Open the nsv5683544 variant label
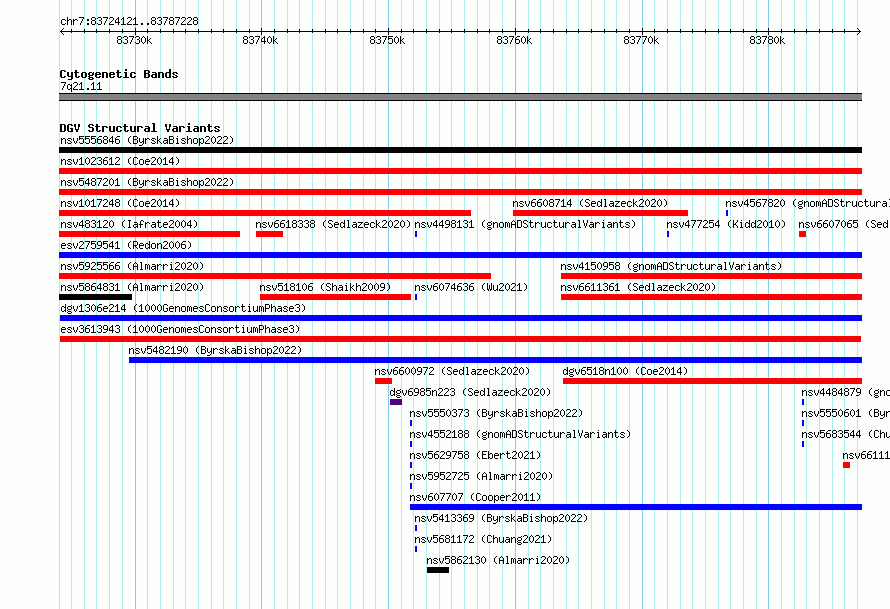The width and height of the screenshot is (890, 609). click(x=845, y=434)
